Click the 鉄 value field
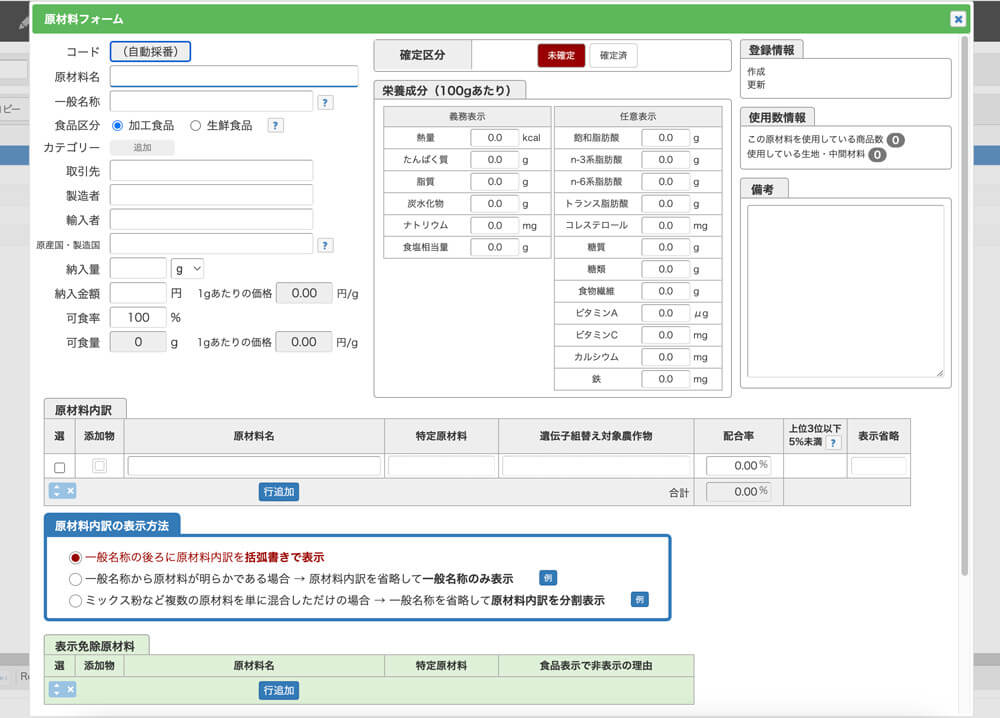 (665, 379)
